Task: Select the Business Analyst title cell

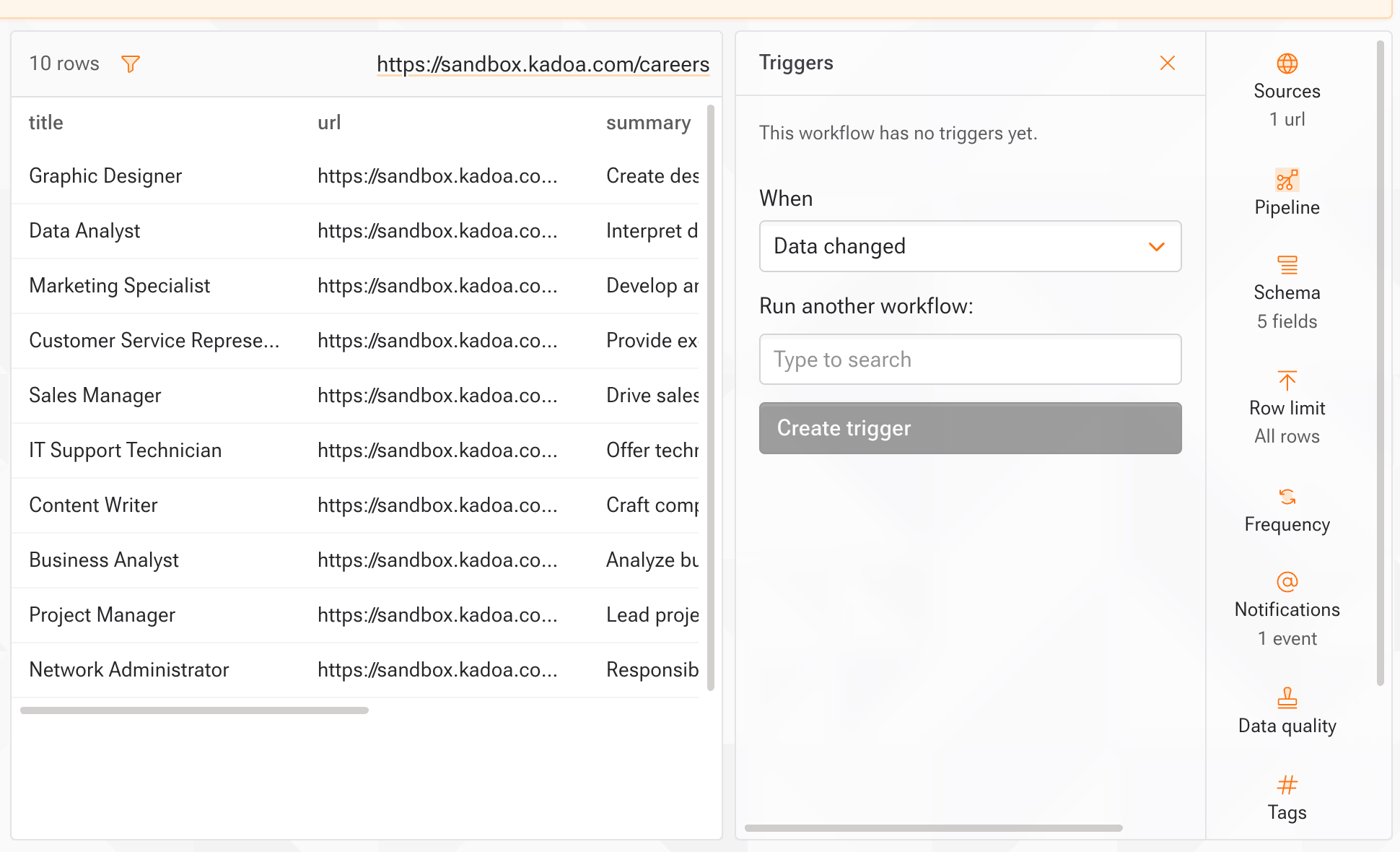Action: [104, 560]
